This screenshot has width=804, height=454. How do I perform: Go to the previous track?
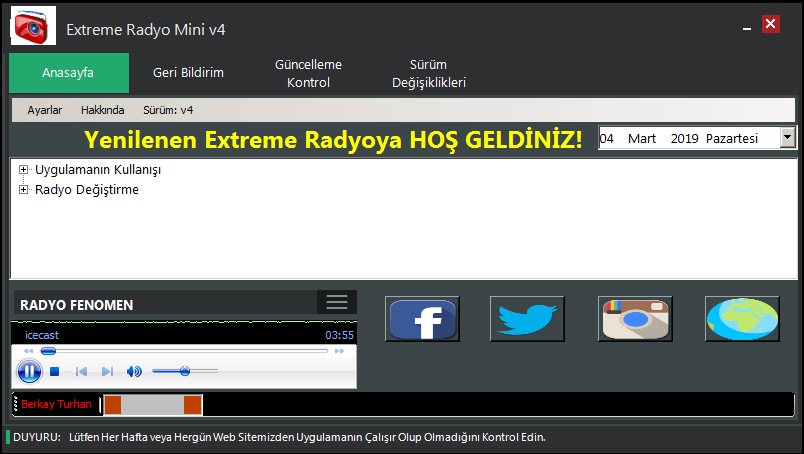point(81,371)
